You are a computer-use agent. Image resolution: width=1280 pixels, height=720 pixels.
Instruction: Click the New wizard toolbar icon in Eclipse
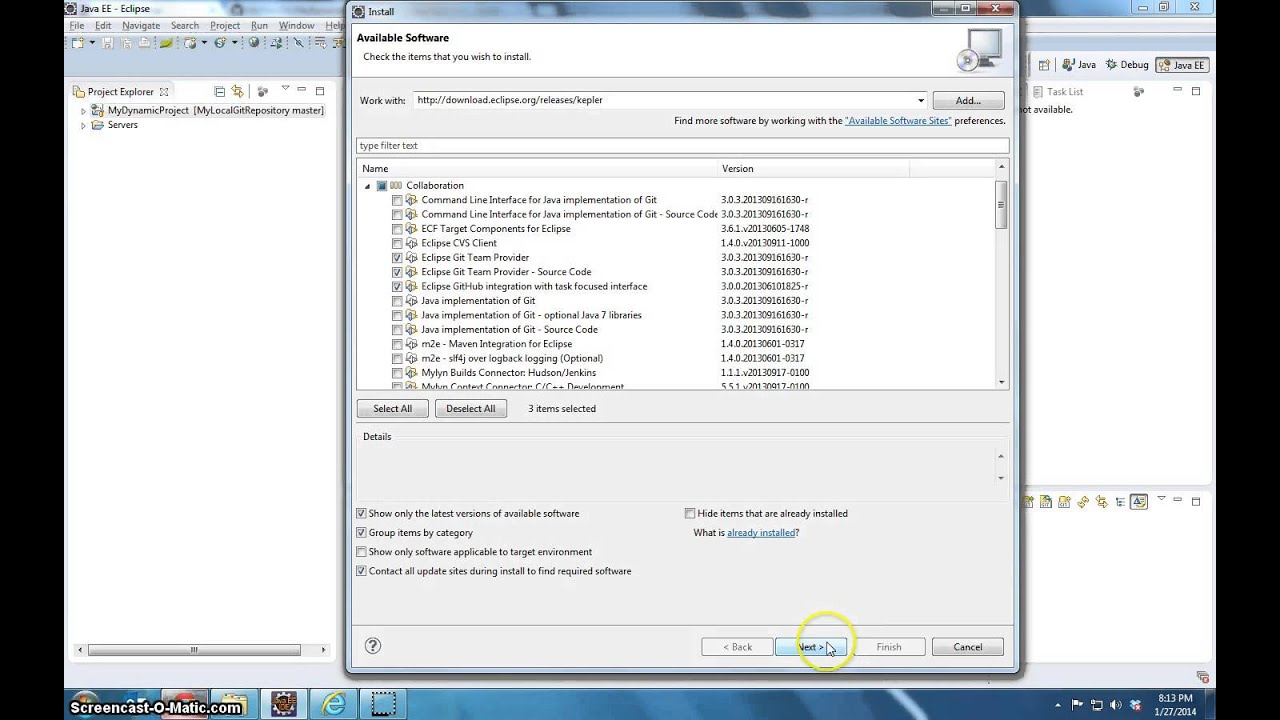[78, 43]
